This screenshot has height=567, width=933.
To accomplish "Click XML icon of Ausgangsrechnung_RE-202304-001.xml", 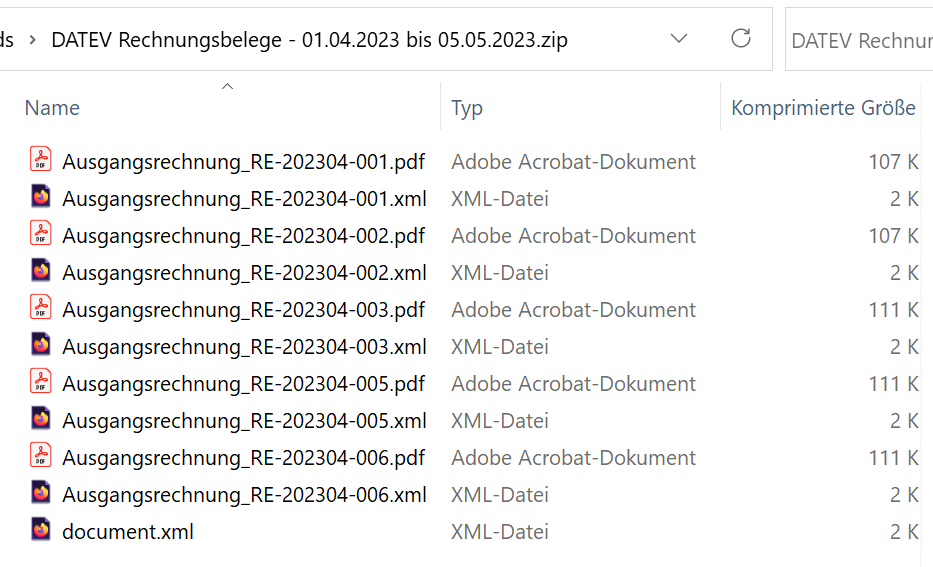I will [41, 196].
